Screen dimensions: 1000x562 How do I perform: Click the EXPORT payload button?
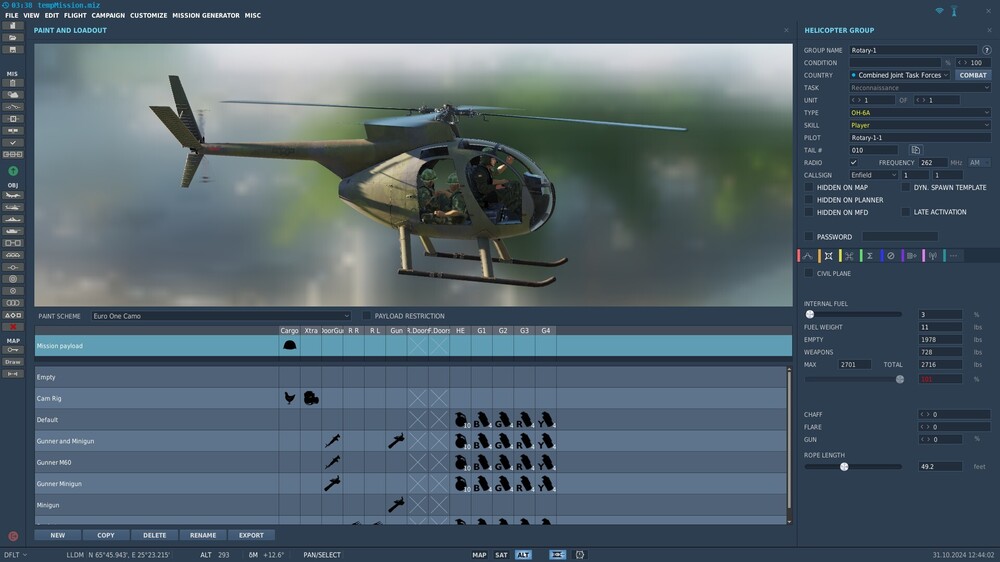pyautogui.click(x=251, y=535)
